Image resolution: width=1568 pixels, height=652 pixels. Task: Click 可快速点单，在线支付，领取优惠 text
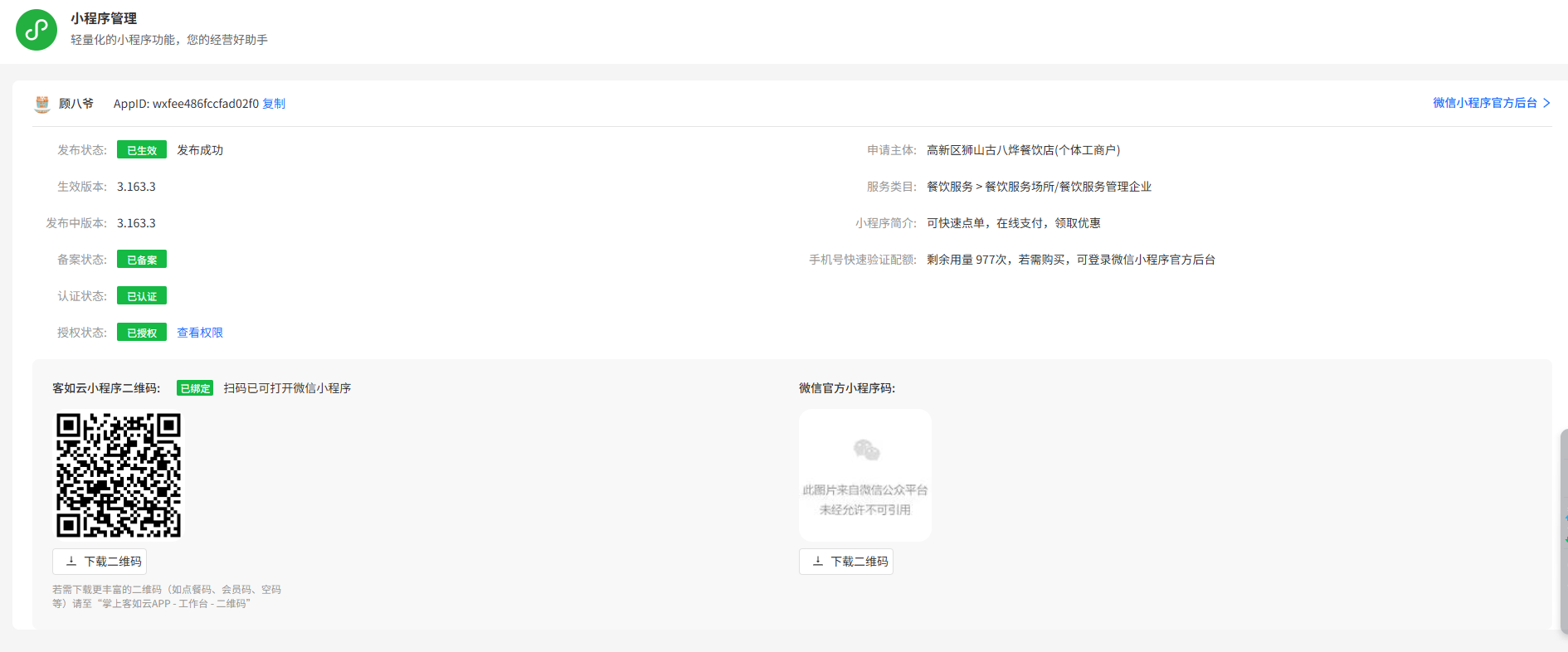(1014, 223)
